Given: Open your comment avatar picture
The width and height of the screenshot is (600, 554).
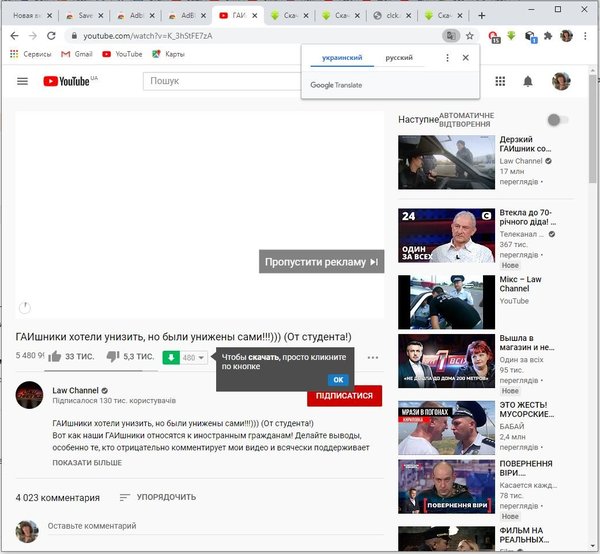Looking at the screenshot, I should [x=27, y=531].
